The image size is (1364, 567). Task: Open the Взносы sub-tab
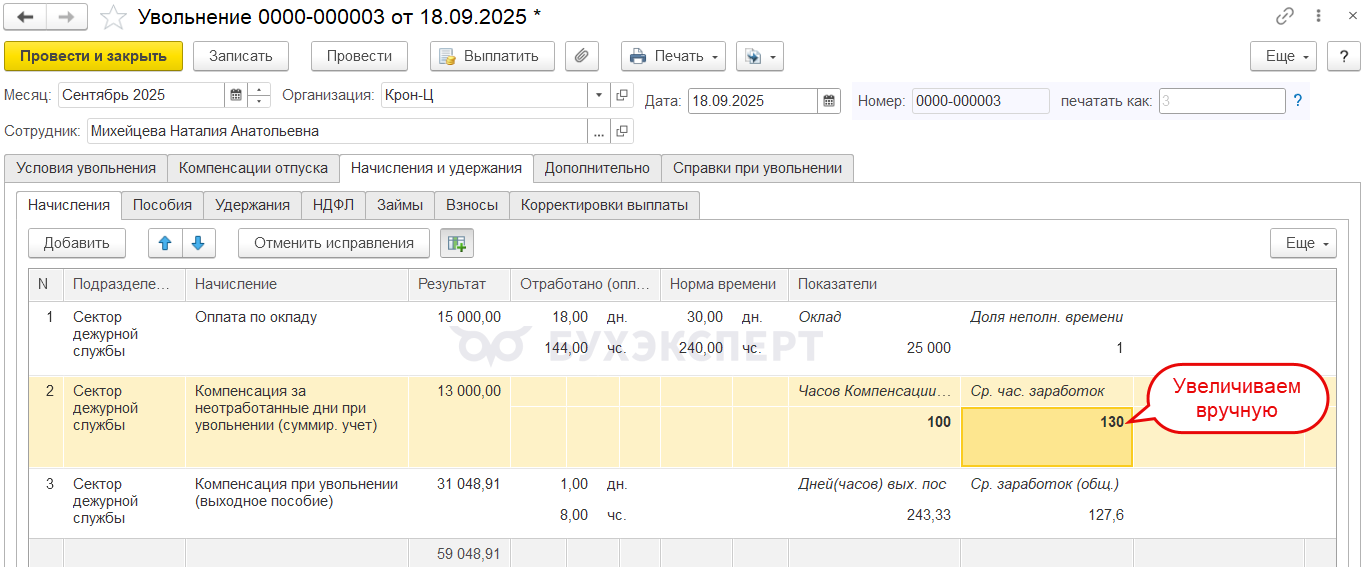click(x=472, y=205)
